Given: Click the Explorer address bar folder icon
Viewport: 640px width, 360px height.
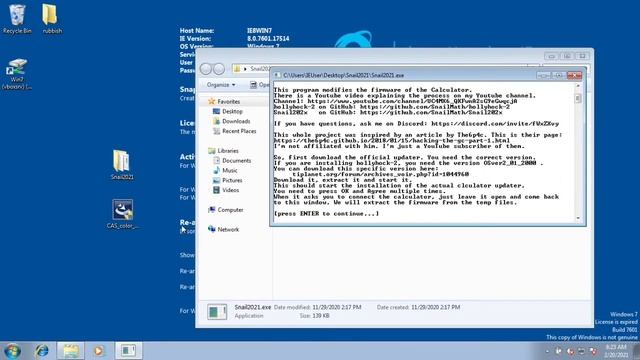Looking at the screenshot, I should click(x=237, y=69).
